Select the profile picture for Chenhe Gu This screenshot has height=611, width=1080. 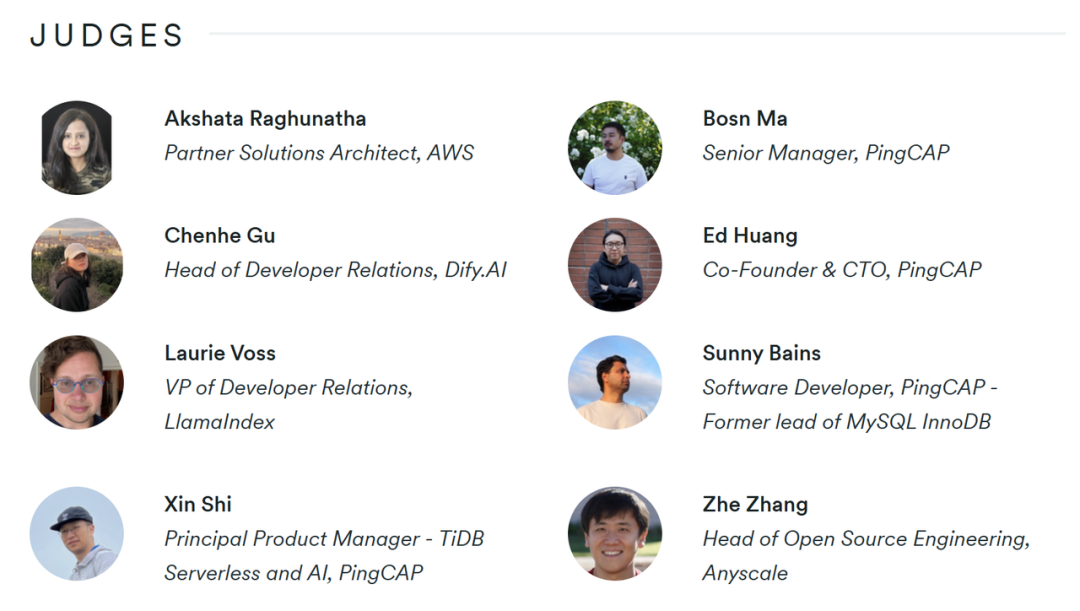[77, 265]
